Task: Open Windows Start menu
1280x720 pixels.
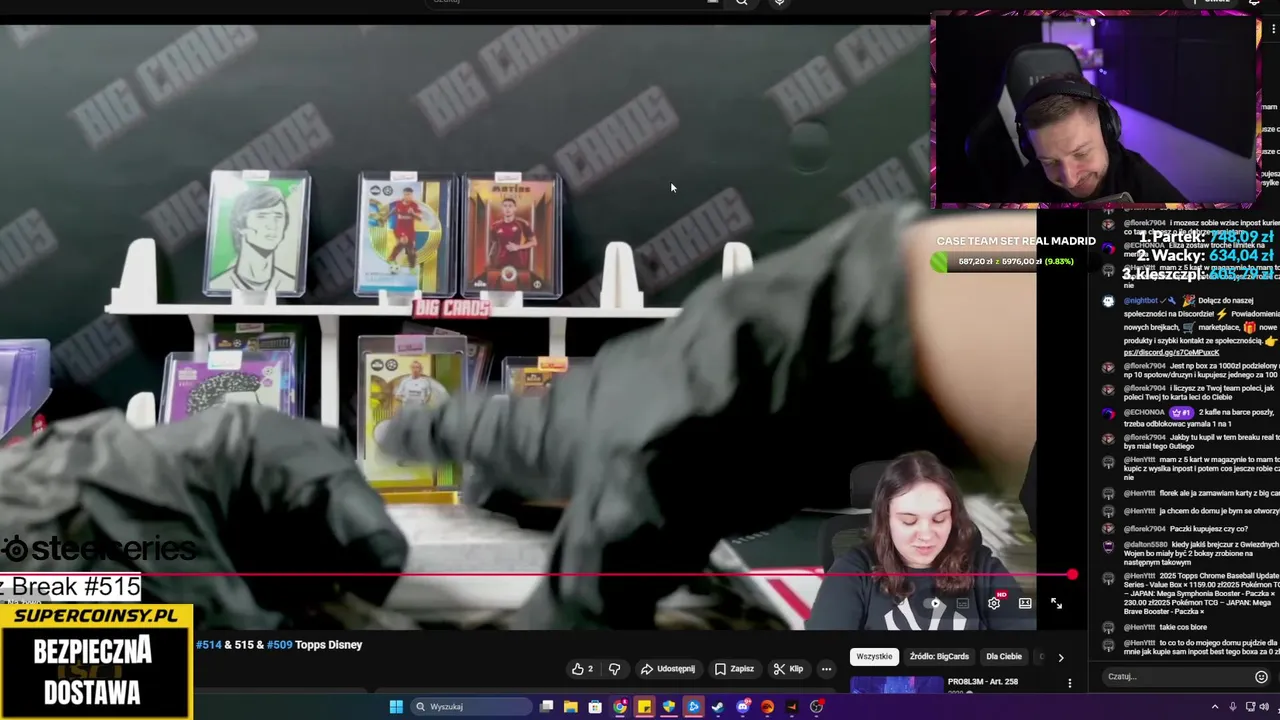Action: click(396, 707)
